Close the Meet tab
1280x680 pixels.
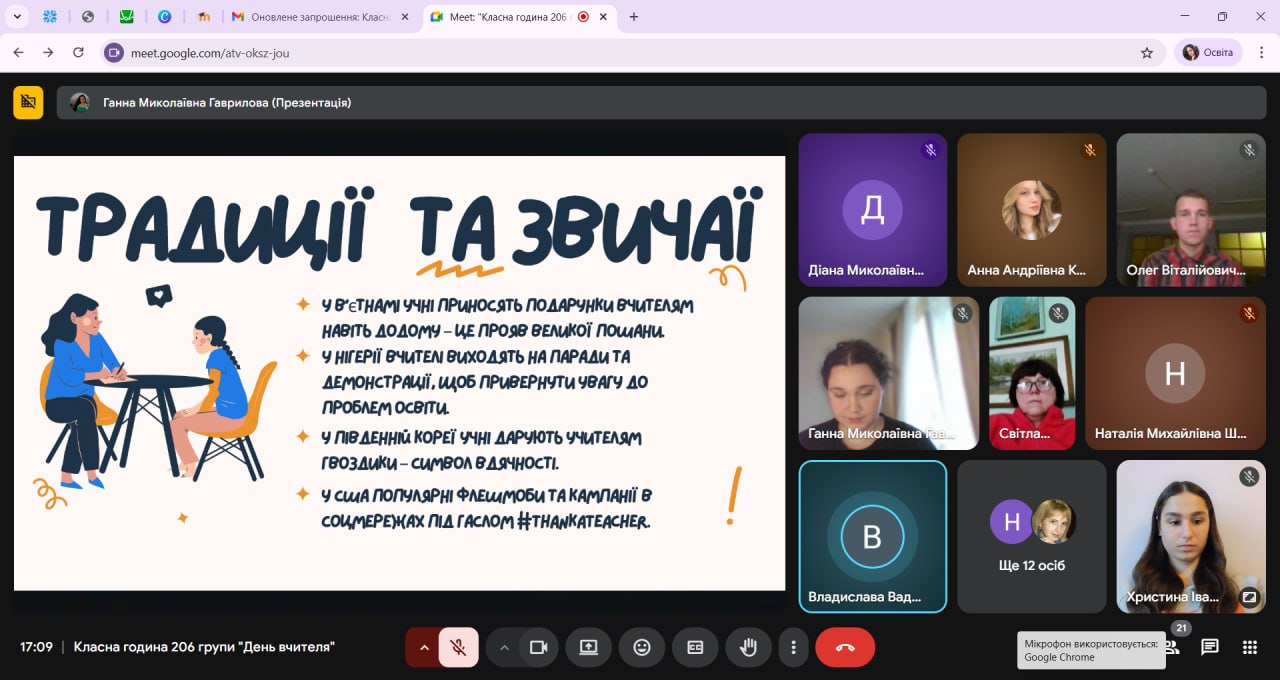pos(605,17)
